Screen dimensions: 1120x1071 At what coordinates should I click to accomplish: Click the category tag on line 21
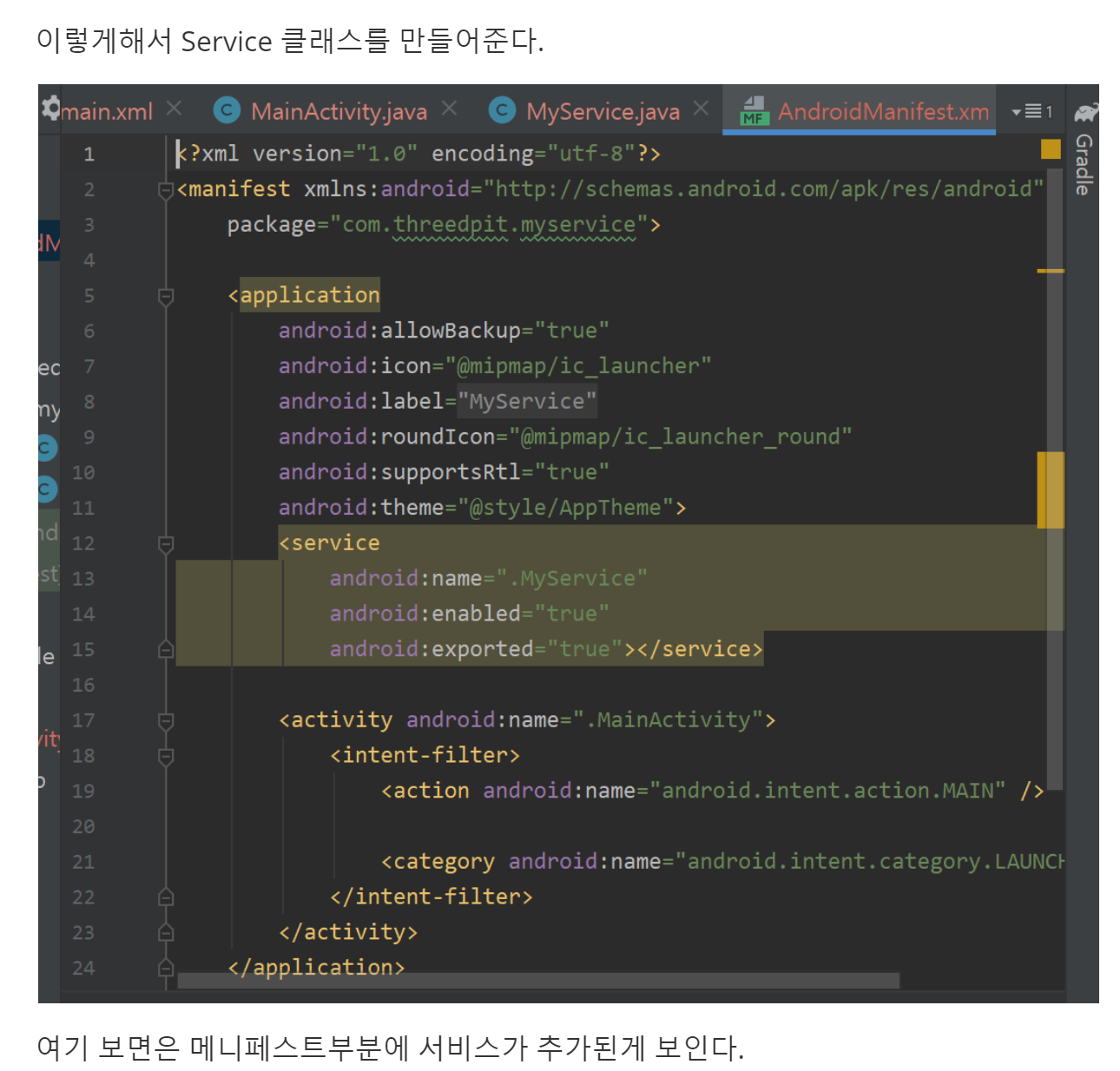437,862
